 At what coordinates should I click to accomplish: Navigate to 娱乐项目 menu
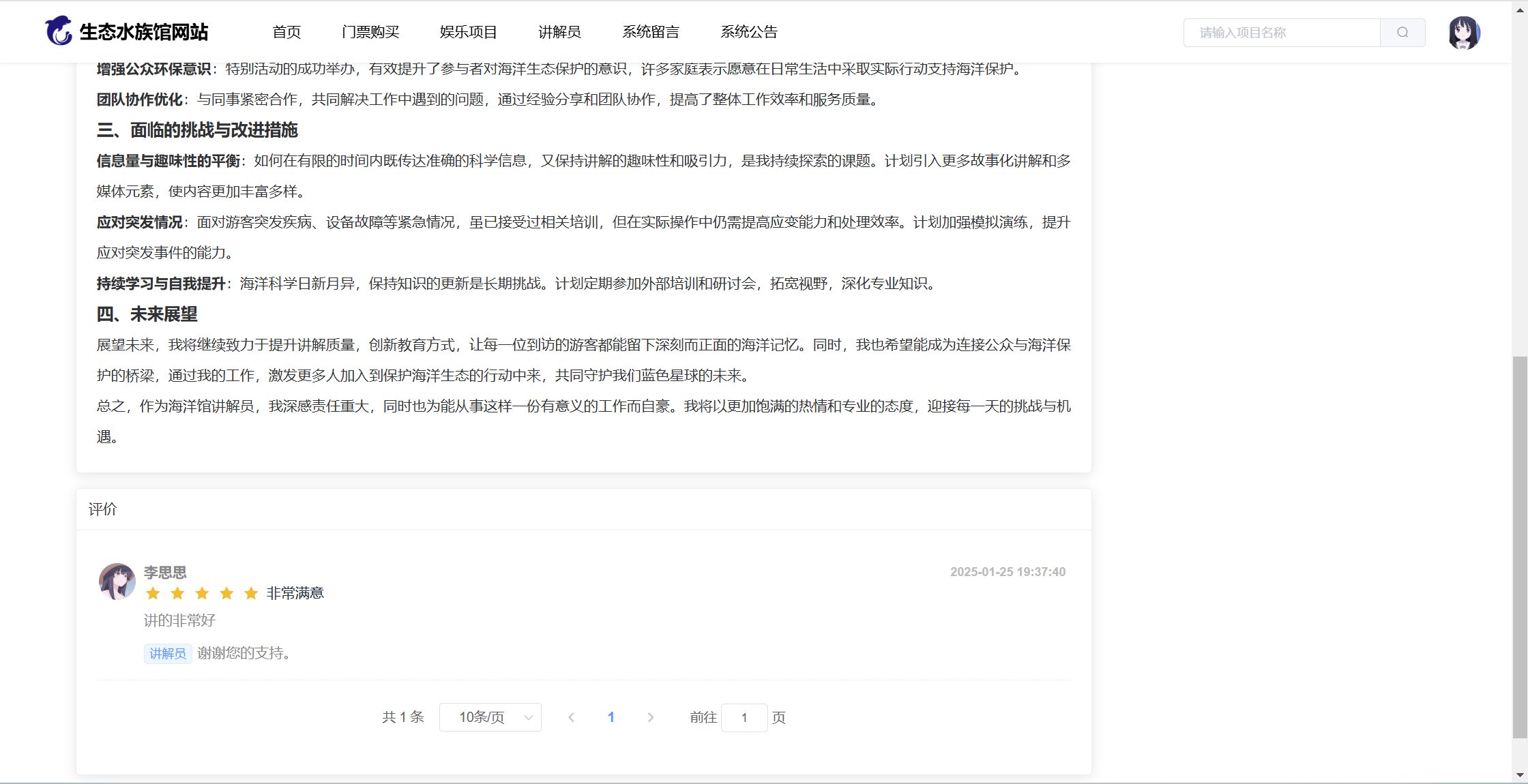click(469, 32)
